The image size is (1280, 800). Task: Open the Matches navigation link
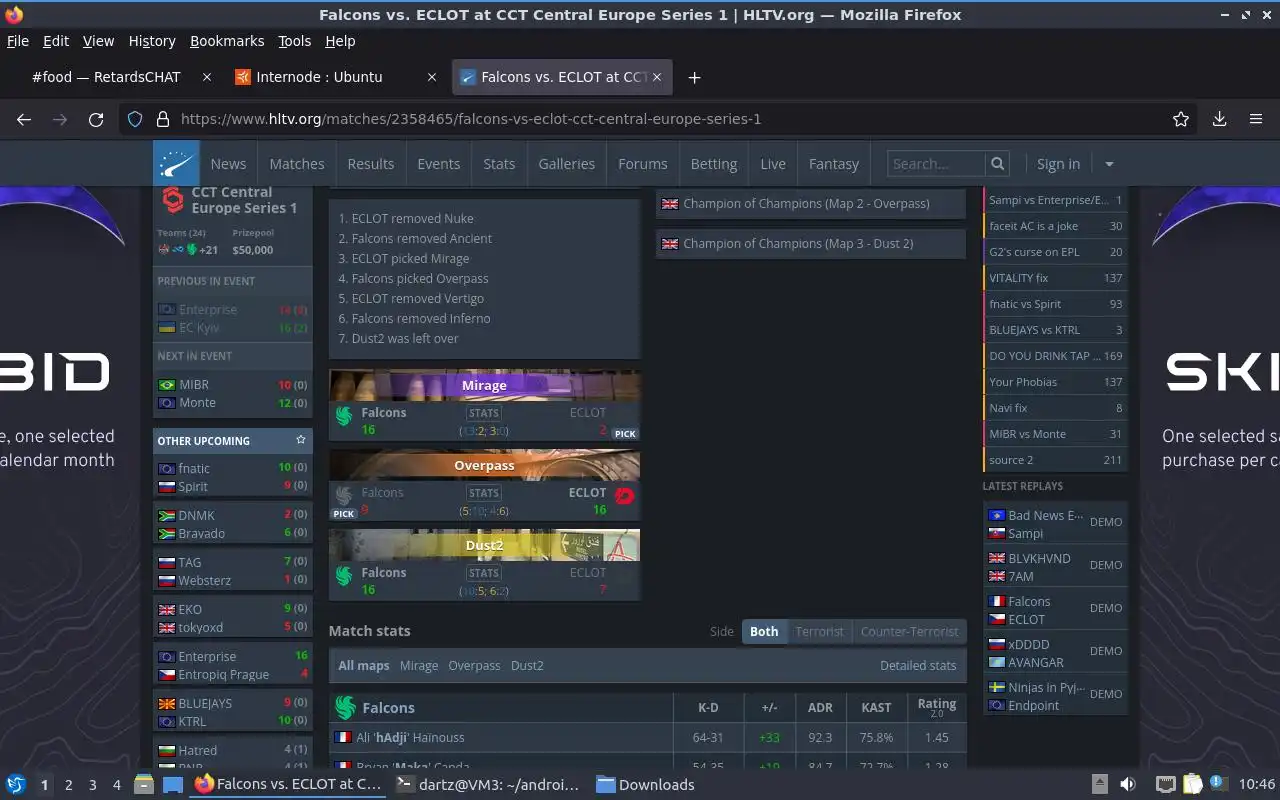297,164
